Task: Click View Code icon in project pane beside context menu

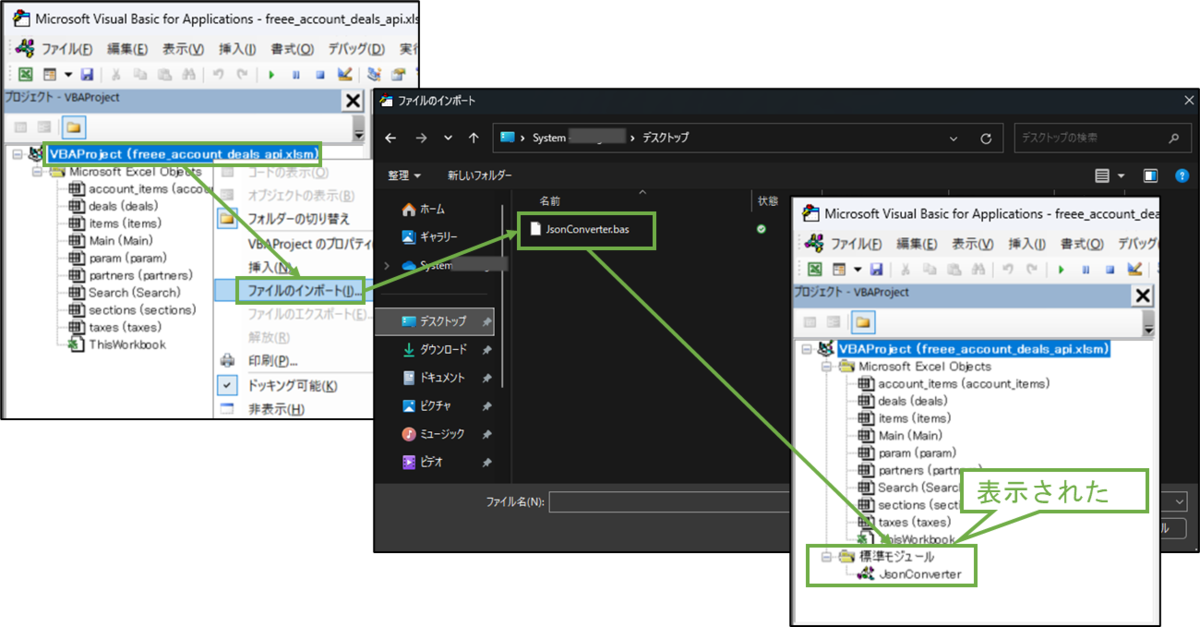Action: [x=20, y=127]
